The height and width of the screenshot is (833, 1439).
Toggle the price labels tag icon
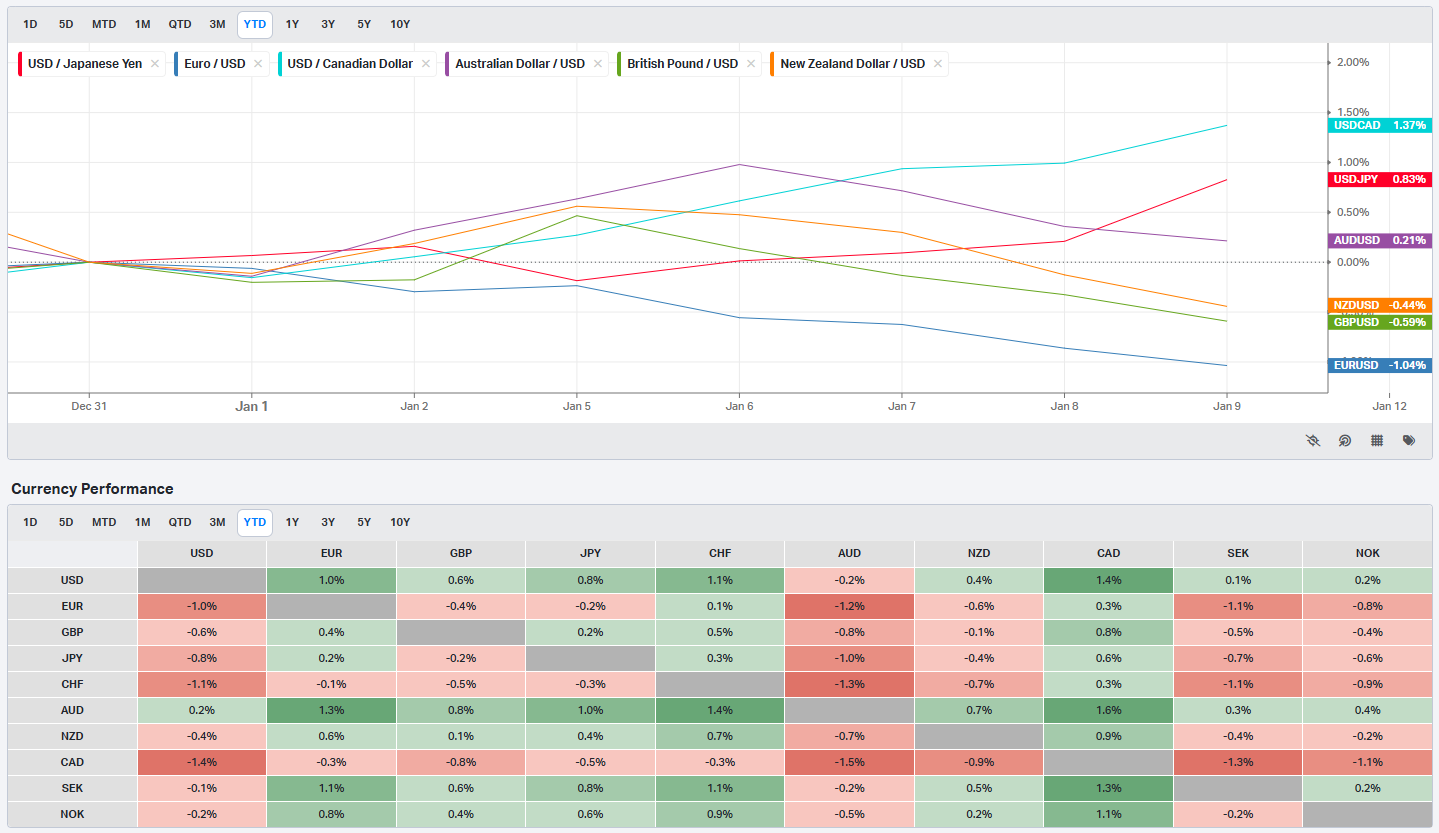click(1409, 440)
